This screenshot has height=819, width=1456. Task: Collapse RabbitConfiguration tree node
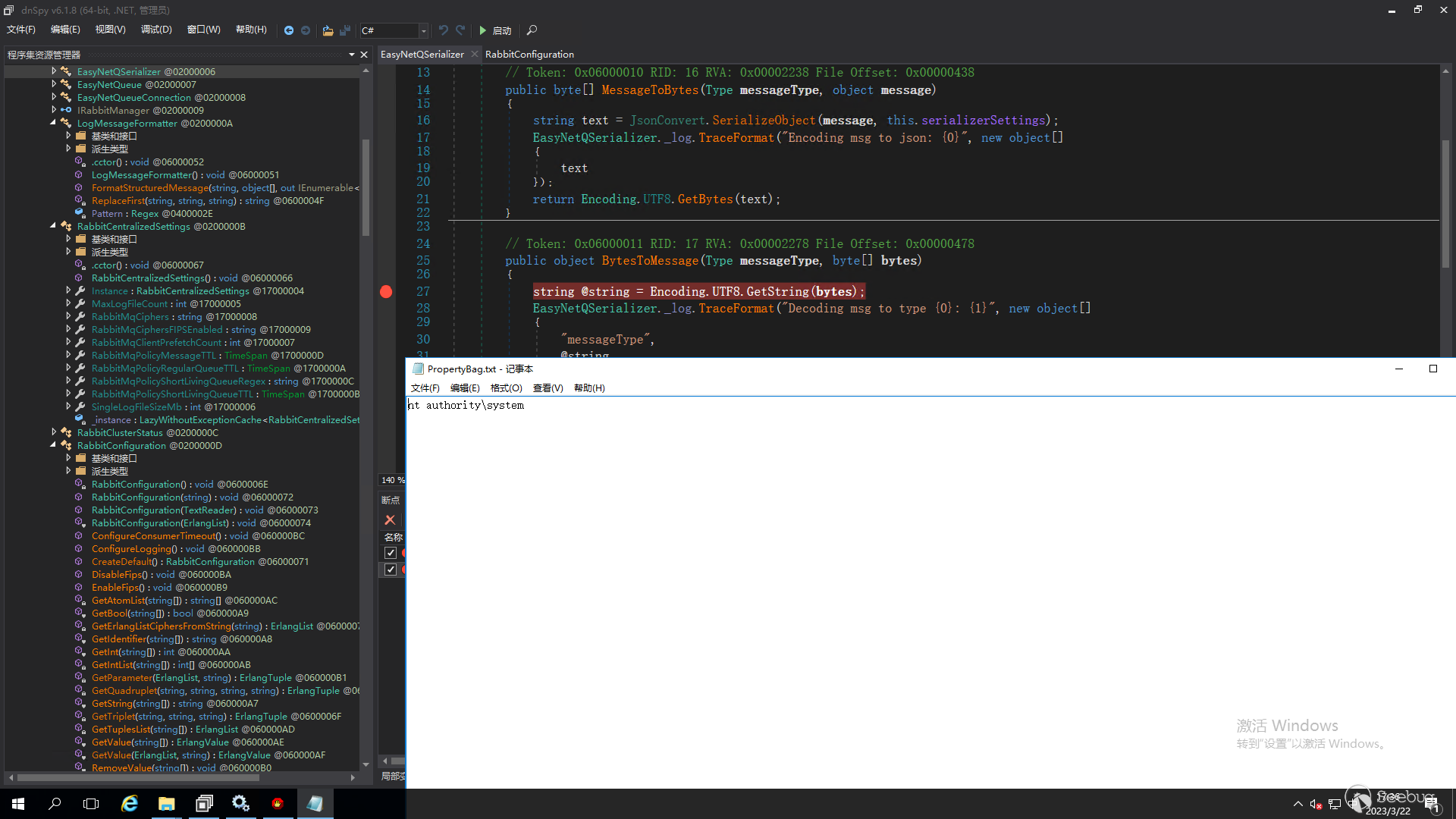pos(53,445)
